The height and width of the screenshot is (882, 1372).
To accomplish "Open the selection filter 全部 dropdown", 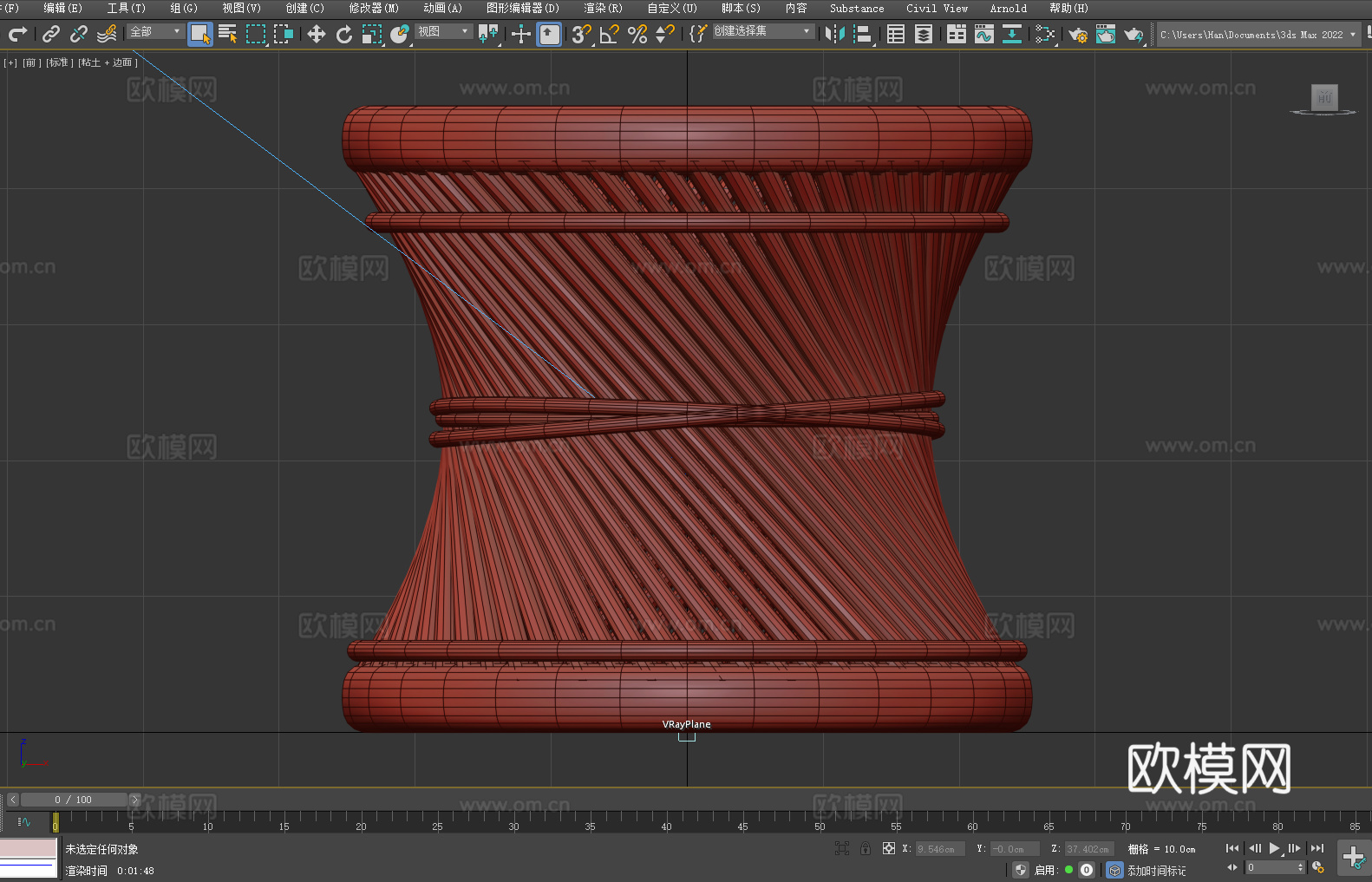I will pyautogui.click(x=155, y=31).
